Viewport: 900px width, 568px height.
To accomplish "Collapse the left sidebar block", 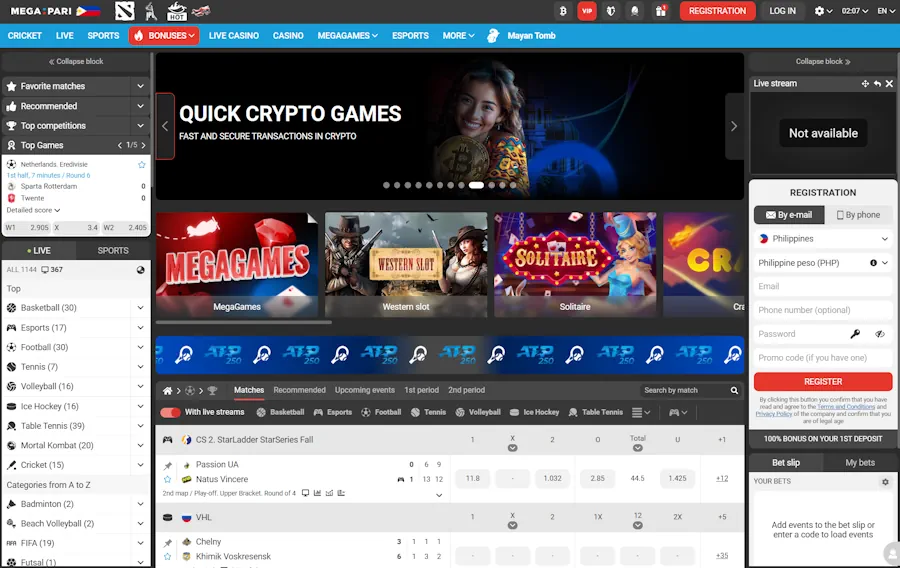I will (76, 61).
